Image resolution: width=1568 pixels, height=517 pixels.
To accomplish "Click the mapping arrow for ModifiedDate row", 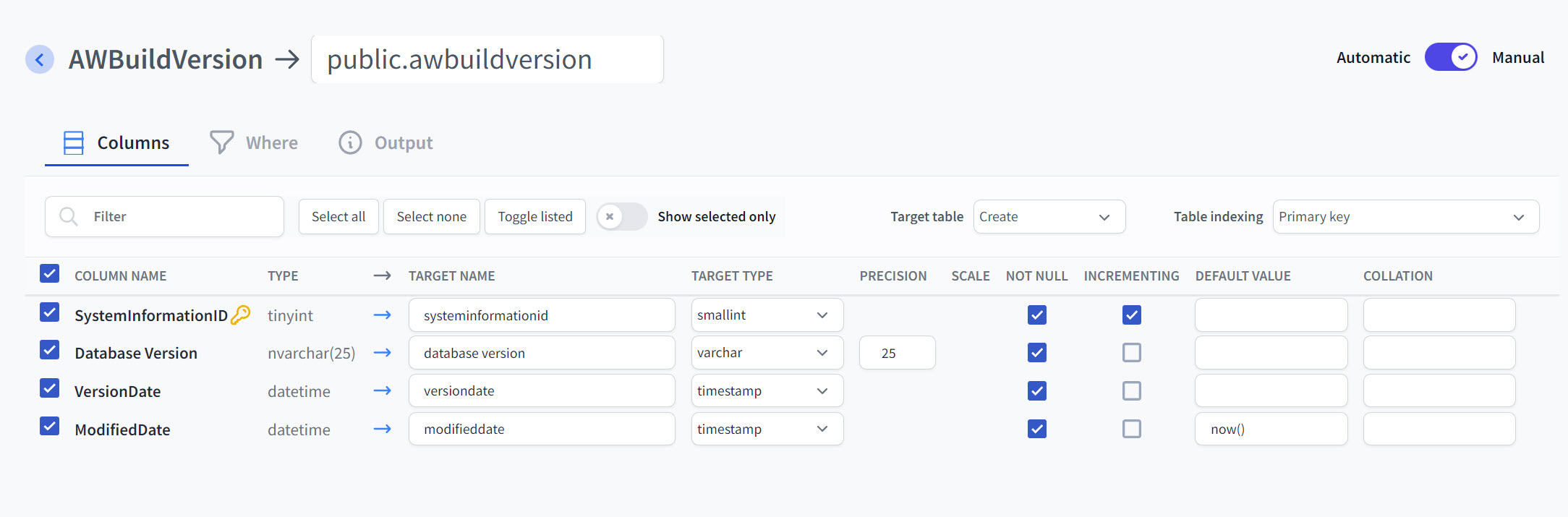I will coord(382,430).
